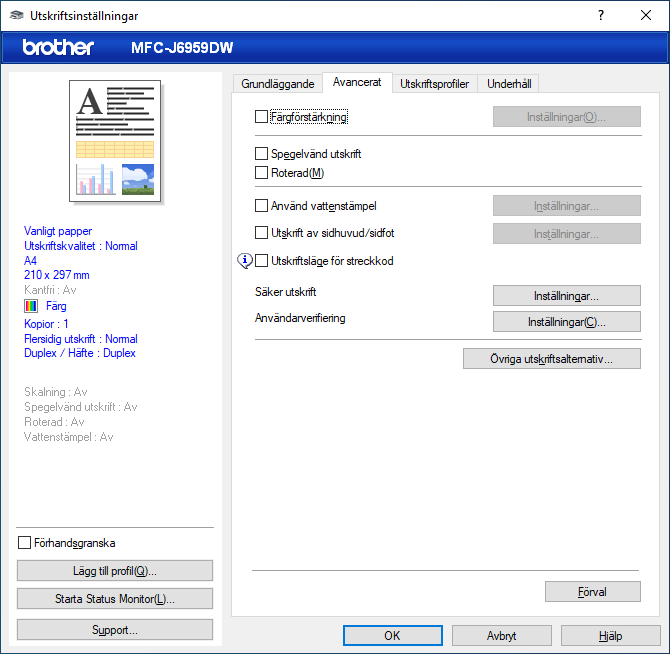
Task: Confirm with the OK button
Action: [x=393, y=636]
